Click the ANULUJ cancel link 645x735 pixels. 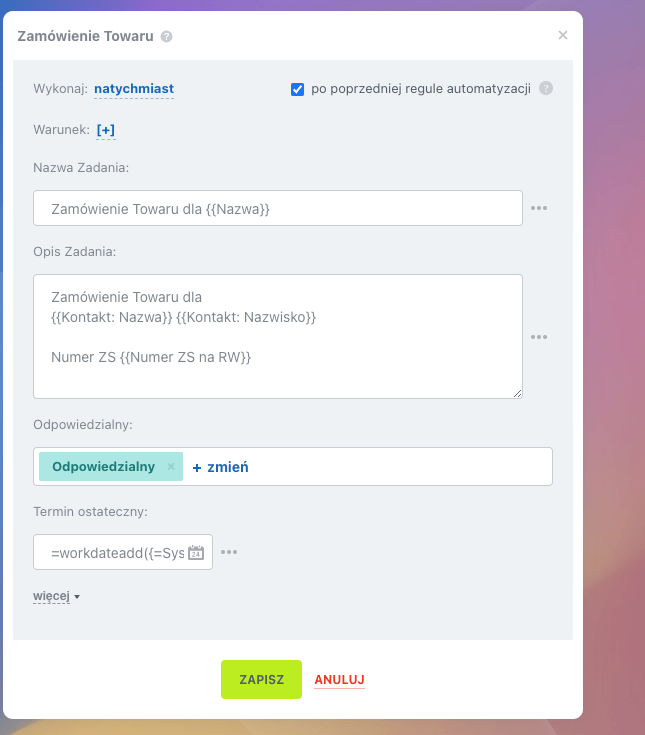339,680
